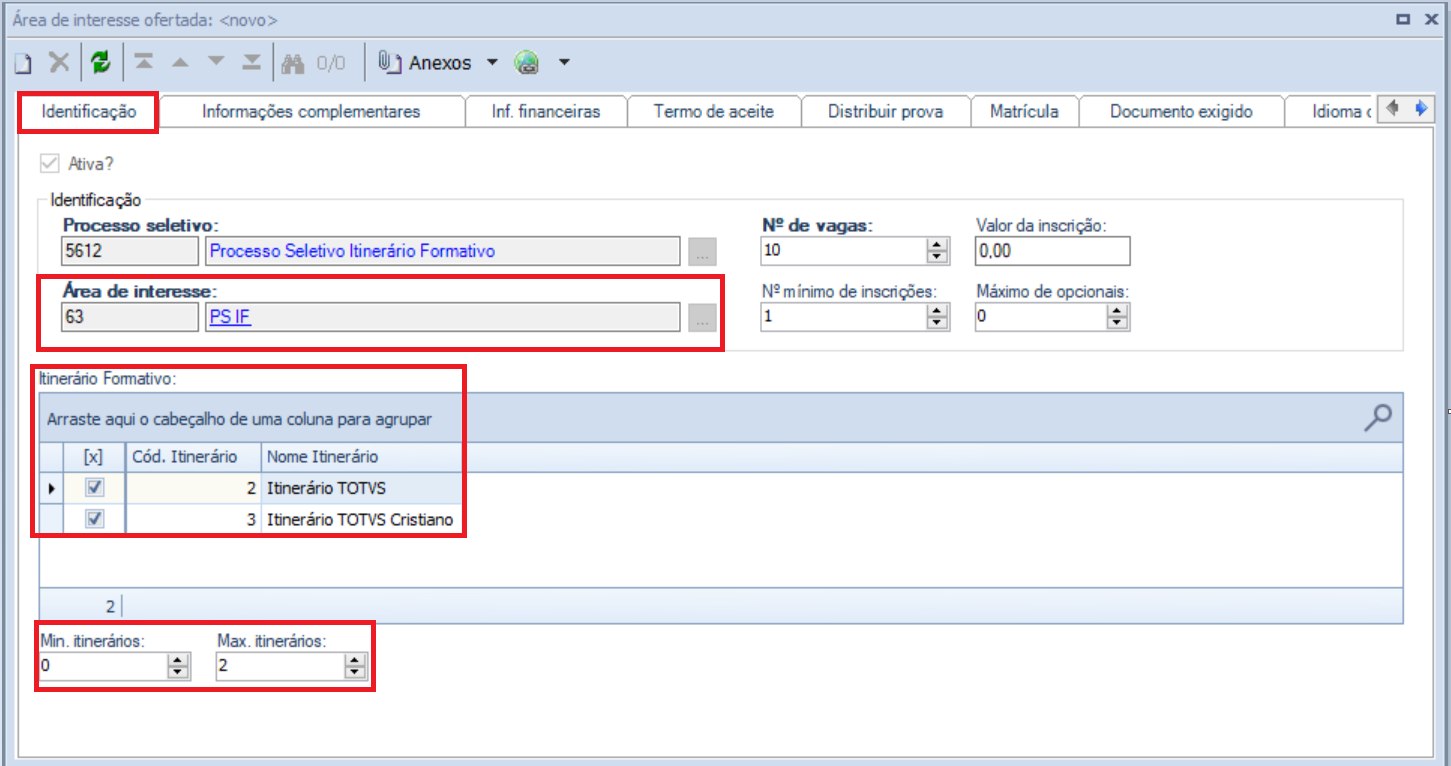
Task: Click the binoculars Find icon
Action: [x=292, y=63]
